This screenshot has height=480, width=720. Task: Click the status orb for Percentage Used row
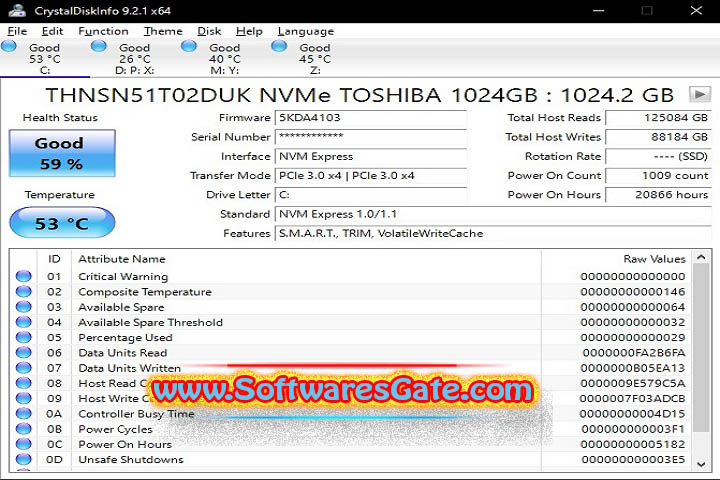(23, 337)
